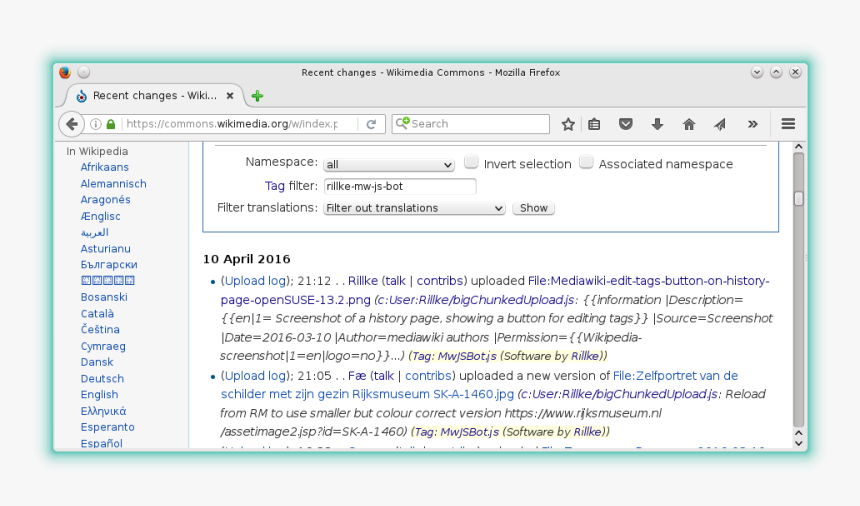
Task: Minimize the Firefox window with the down chevron
Action: pos(757,72)
